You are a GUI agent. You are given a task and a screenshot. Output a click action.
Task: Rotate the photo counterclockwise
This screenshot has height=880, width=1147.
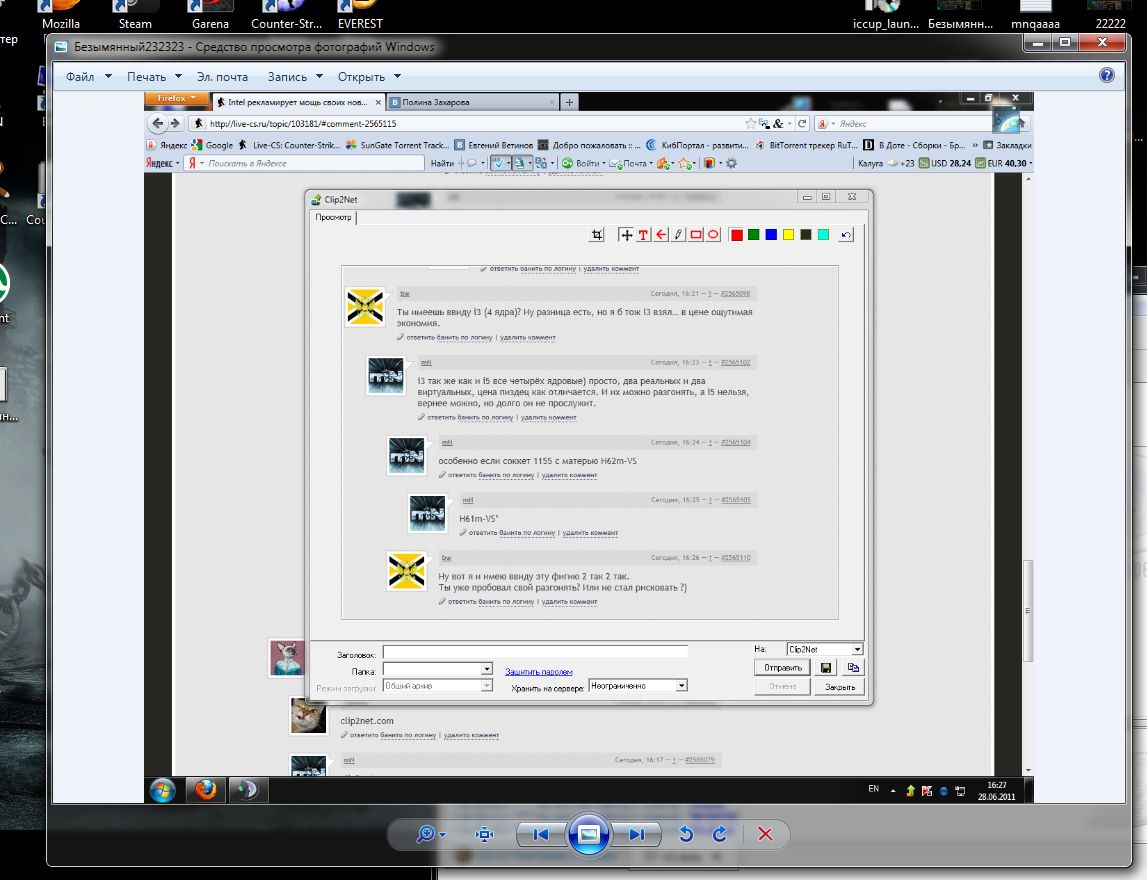click(685, 834)
